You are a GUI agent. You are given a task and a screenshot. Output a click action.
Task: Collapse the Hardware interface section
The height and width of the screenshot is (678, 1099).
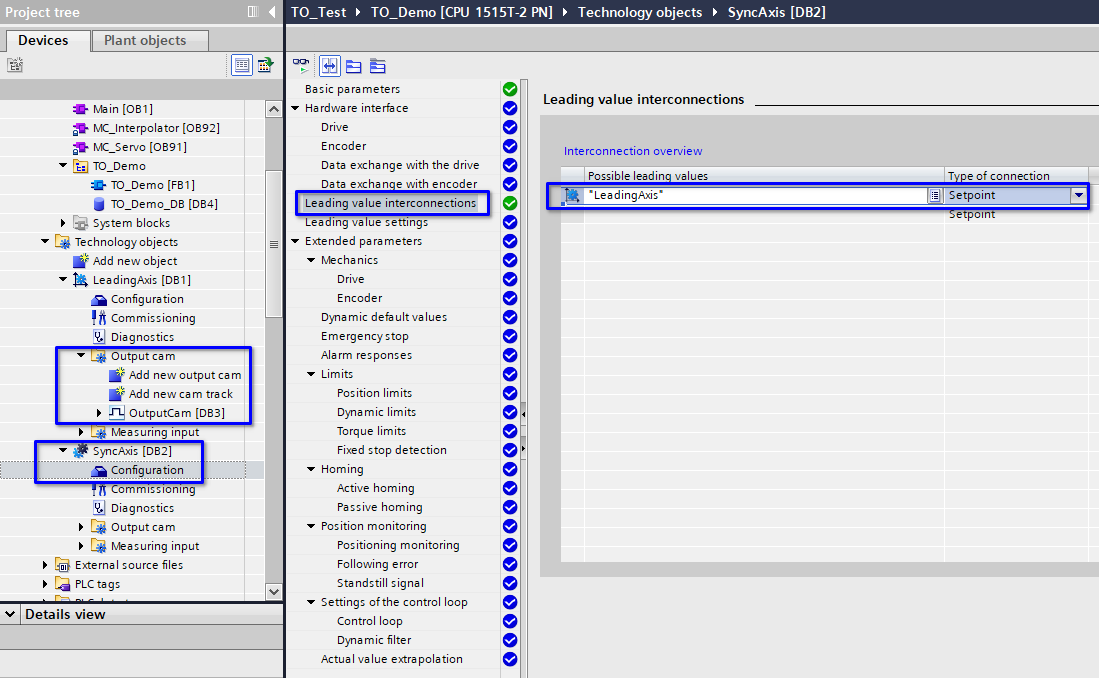click(x=295, y=108)
